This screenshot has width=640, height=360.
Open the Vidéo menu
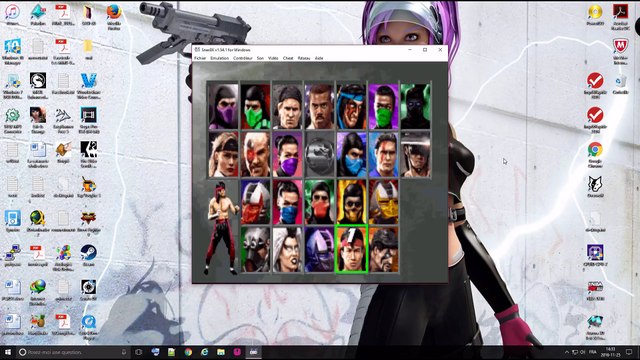[273, 58]
